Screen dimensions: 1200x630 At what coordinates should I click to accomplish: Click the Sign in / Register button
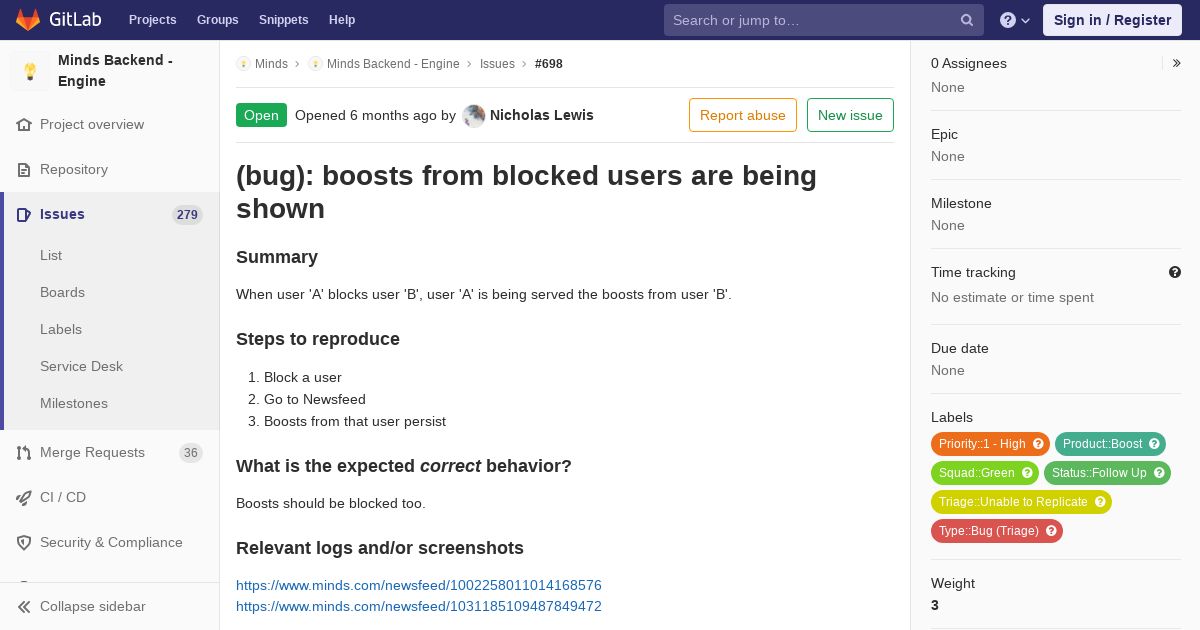(x=1112, y=20)
